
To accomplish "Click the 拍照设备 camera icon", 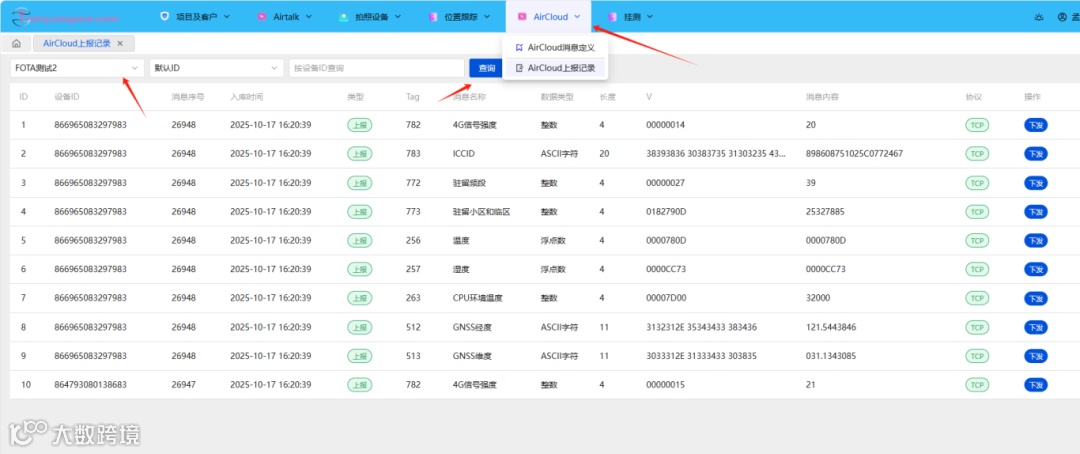I will [343, 17].
